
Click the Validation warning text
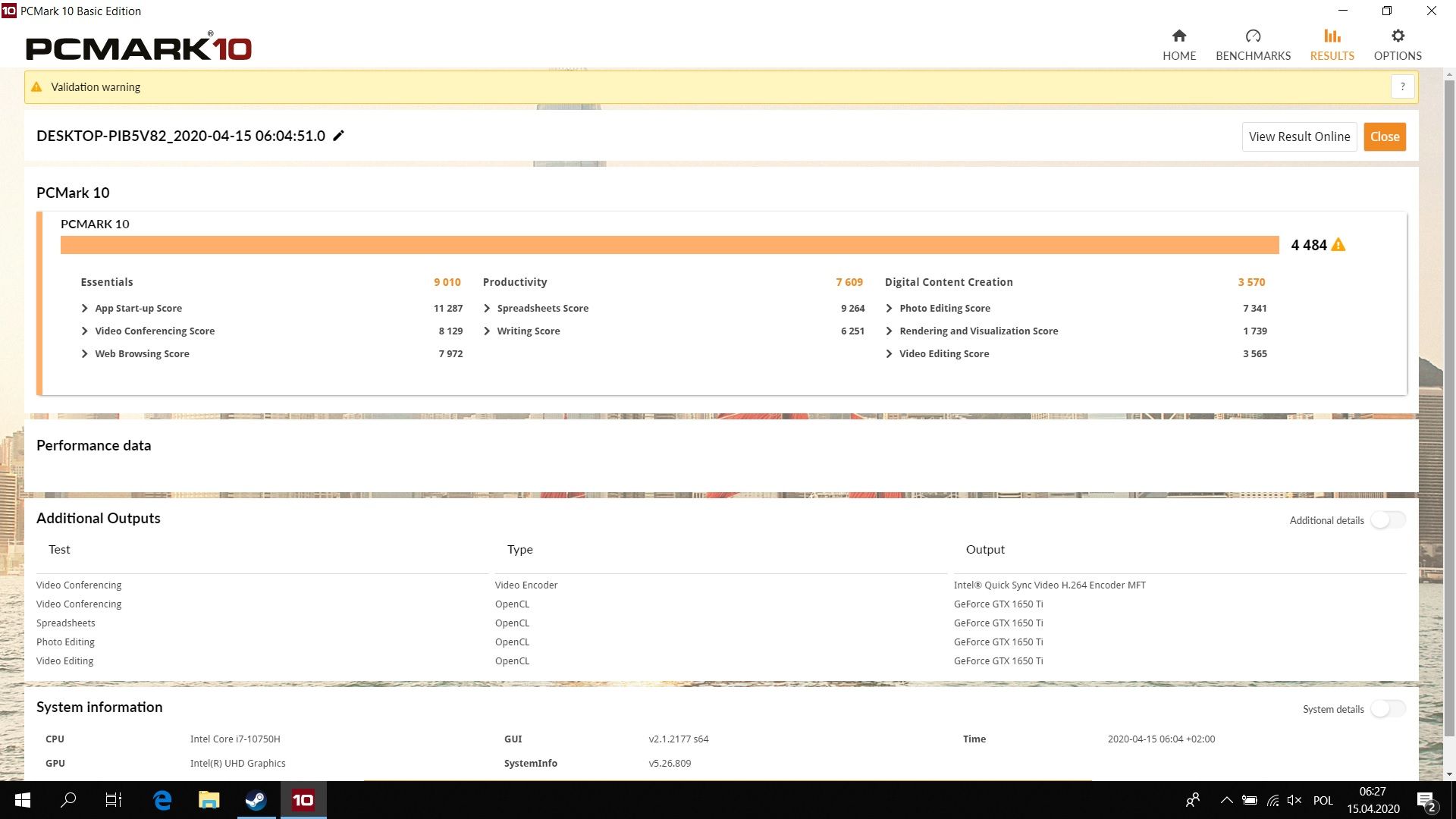pyautogui.click(x=96, y=87)
